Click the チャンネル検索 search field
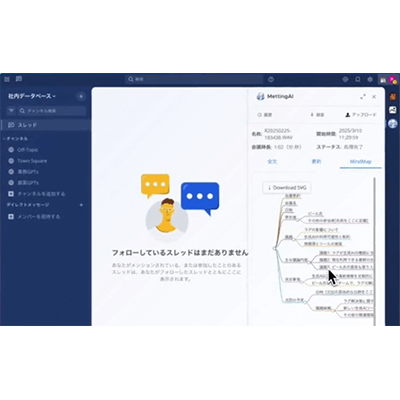 [52, 111]
